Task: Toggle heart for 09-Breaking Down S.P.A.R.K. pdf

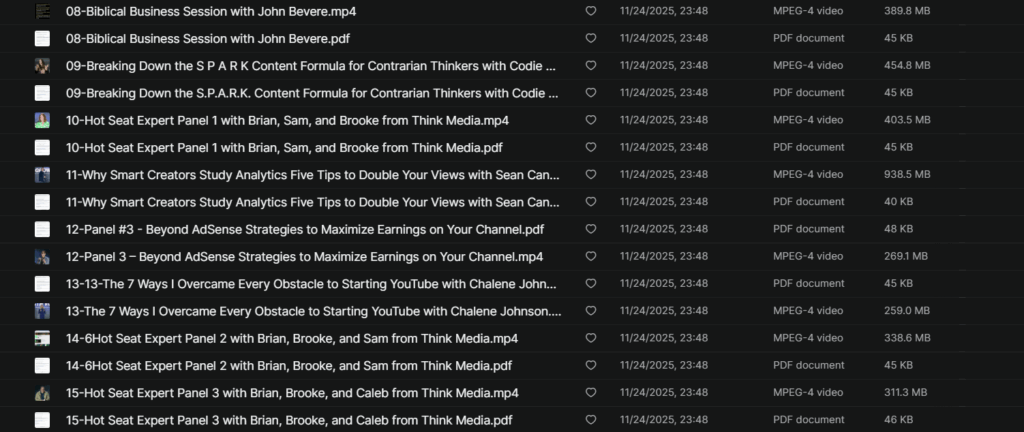Action: [x=590, y=93]
